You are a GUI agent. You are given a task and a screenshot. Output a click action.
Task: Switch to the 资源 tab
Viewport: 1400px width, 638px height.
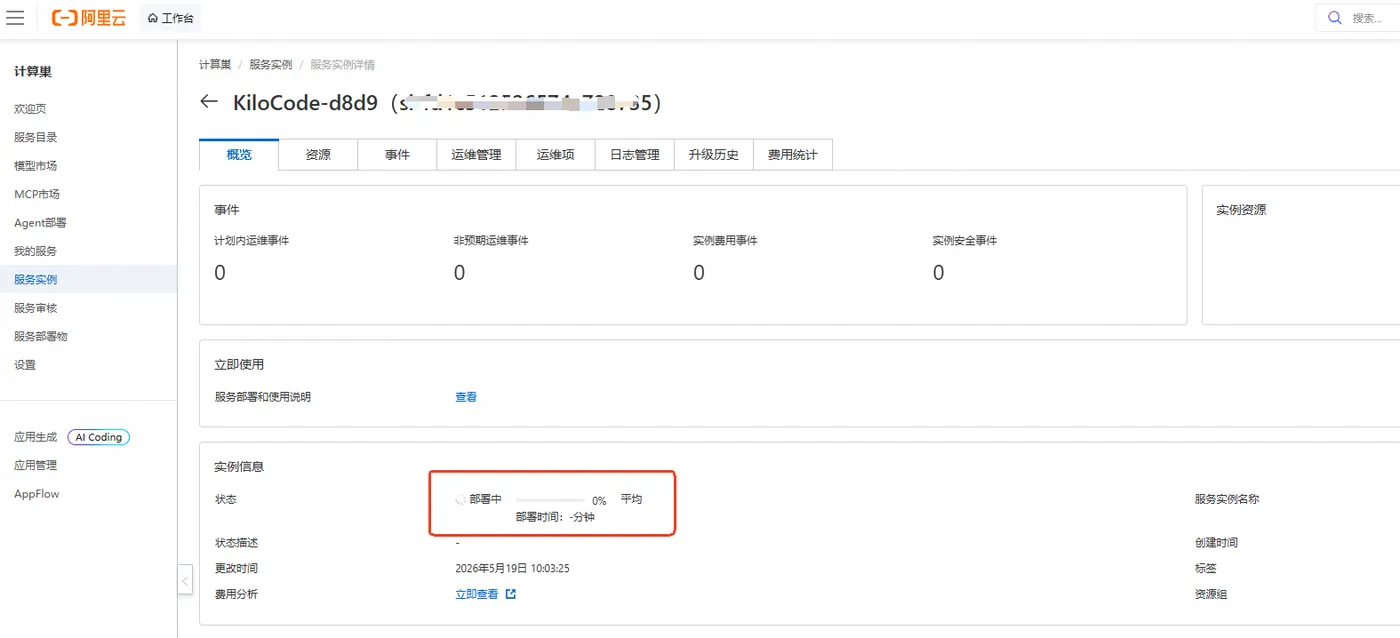pyautogui.click(x=318, y=155)
